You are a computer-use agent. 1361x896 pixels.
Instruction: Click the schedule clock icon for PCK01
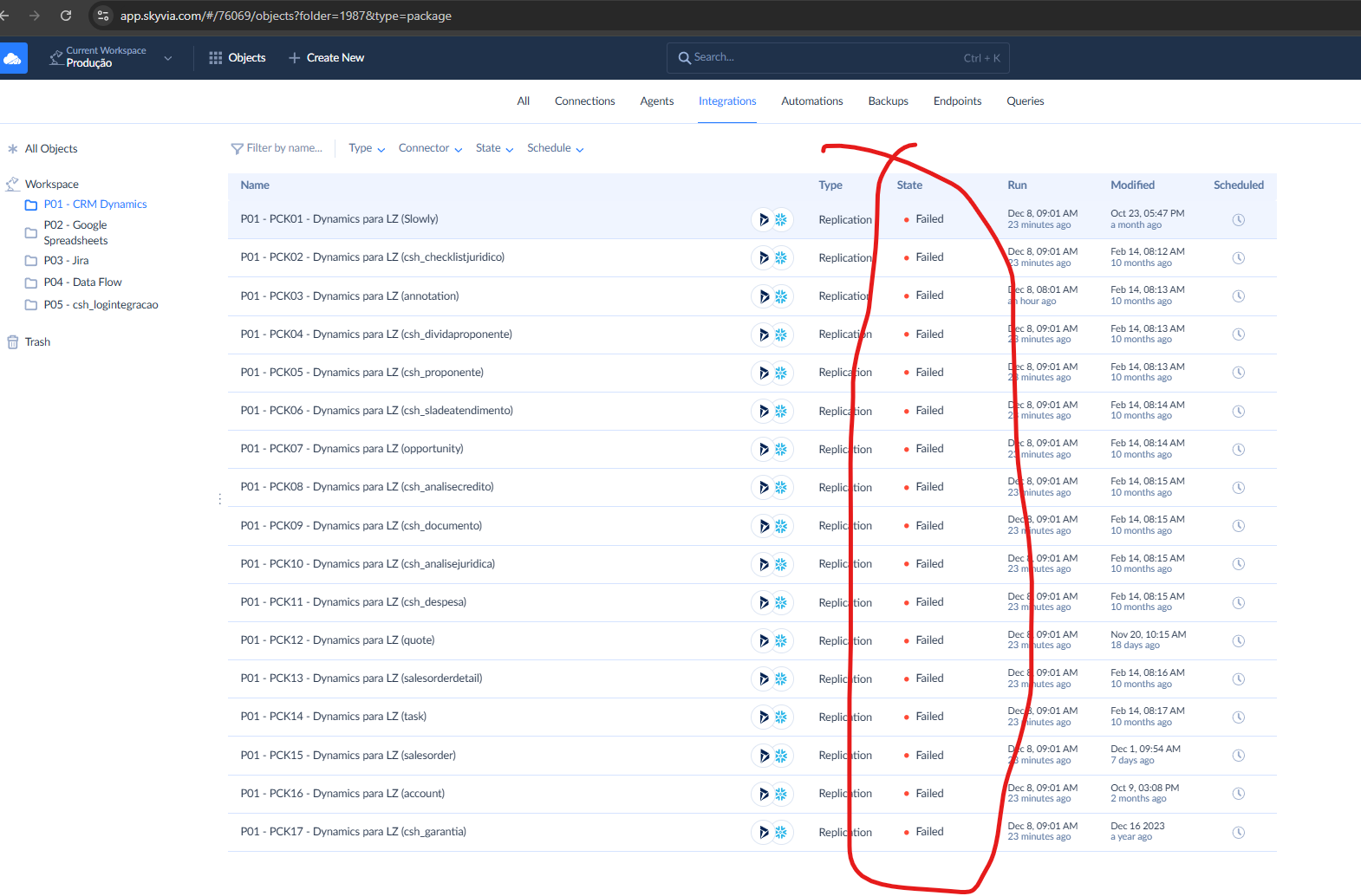point(1238,220)
